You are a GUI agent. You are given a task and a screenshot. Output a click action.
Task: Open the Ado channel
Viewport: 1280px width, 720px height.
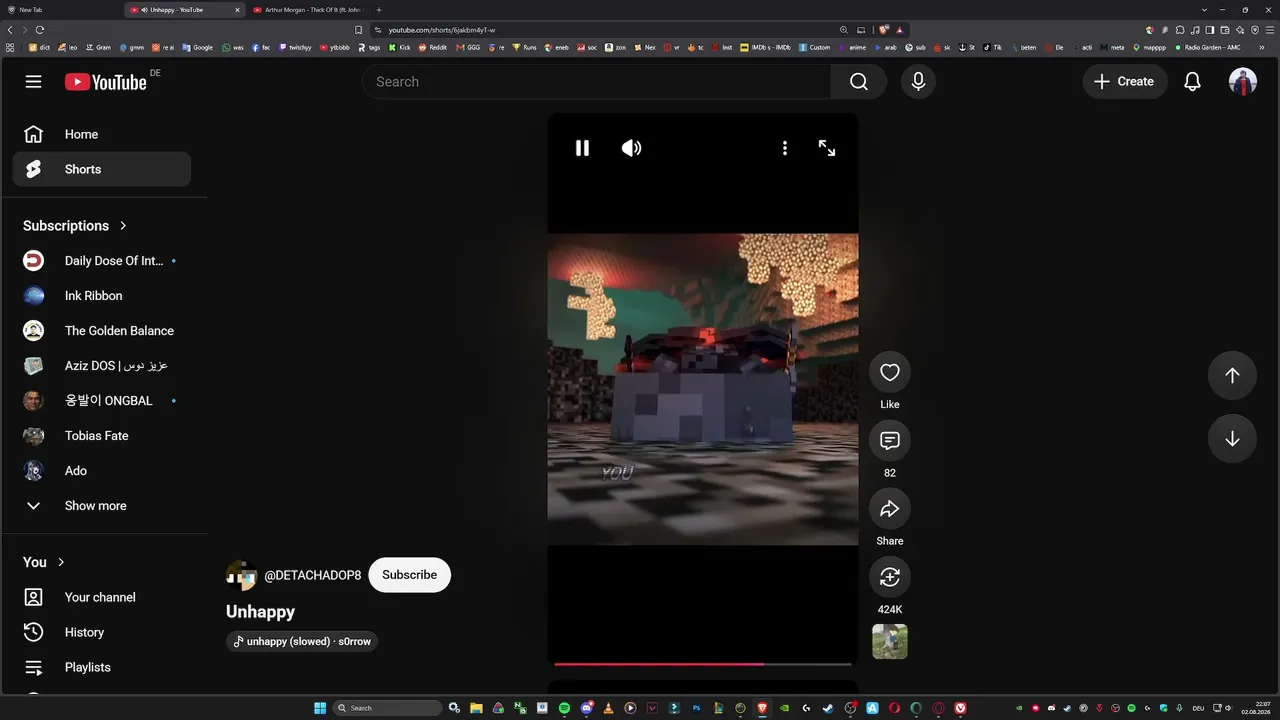(101, 471)
